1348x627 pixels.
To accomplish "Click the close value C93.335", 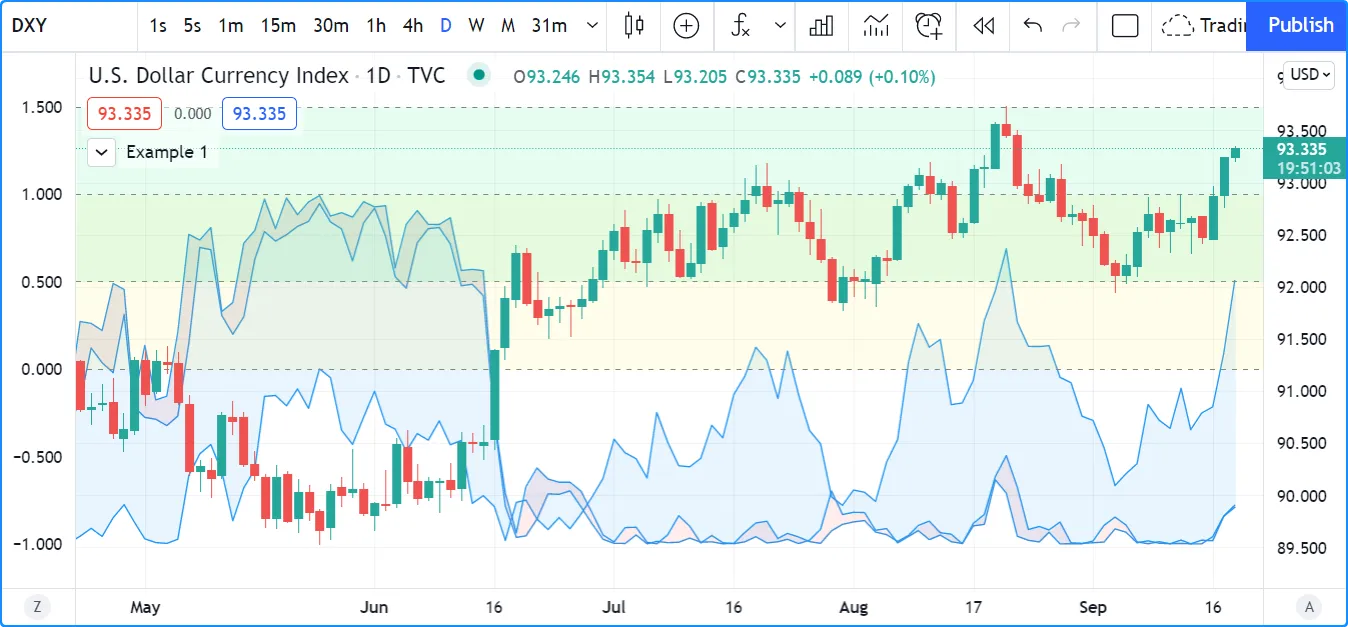I will (768, 76).
